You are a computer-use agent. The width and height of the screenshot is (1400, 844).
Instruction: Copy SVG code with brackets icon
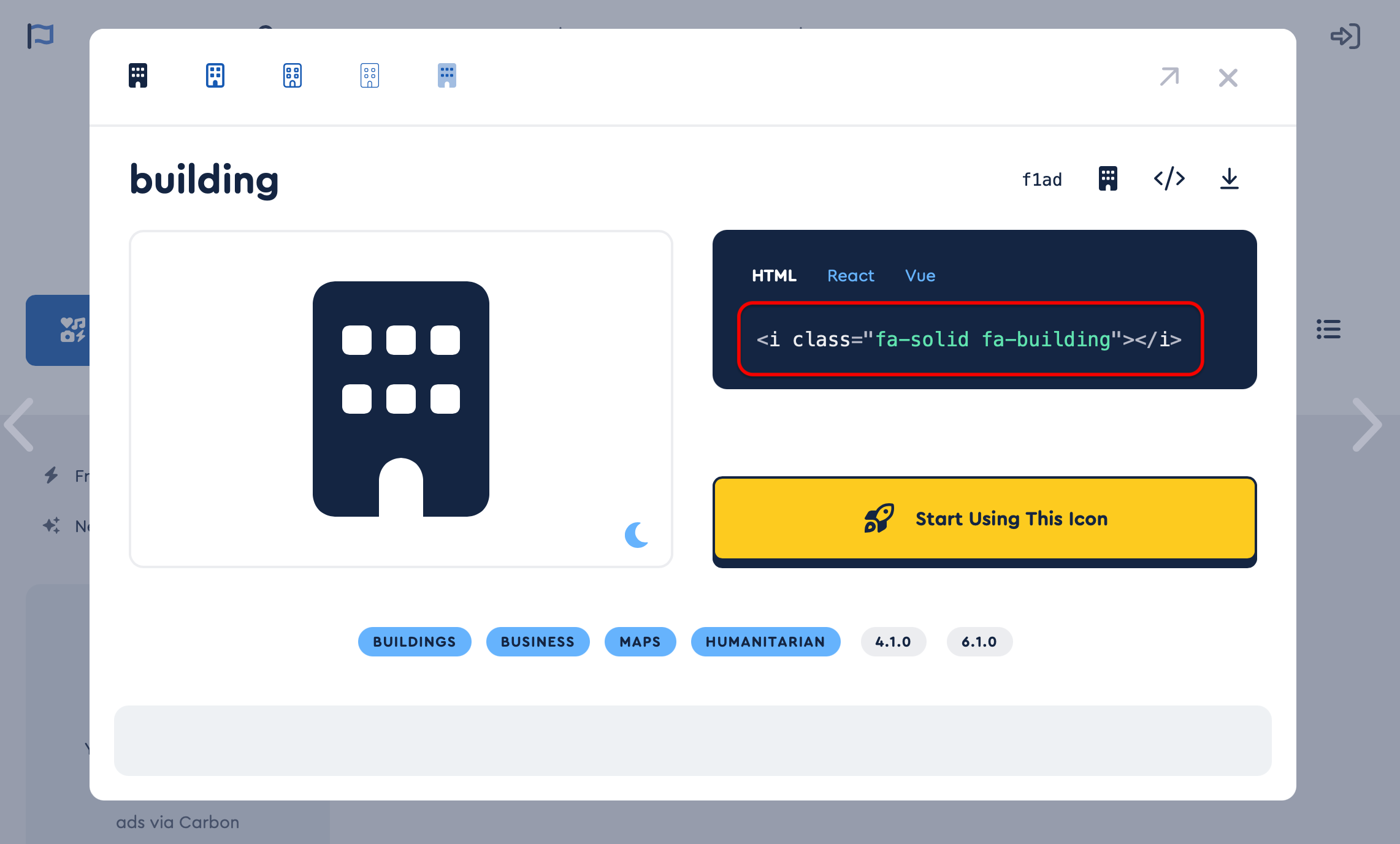click(x=1169, y=179)
